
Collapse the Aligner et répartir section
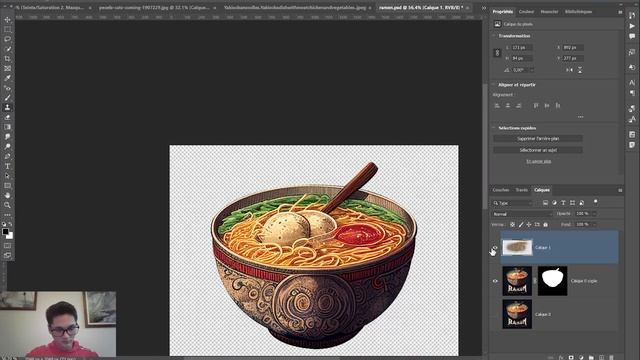(x=493, y=85)
